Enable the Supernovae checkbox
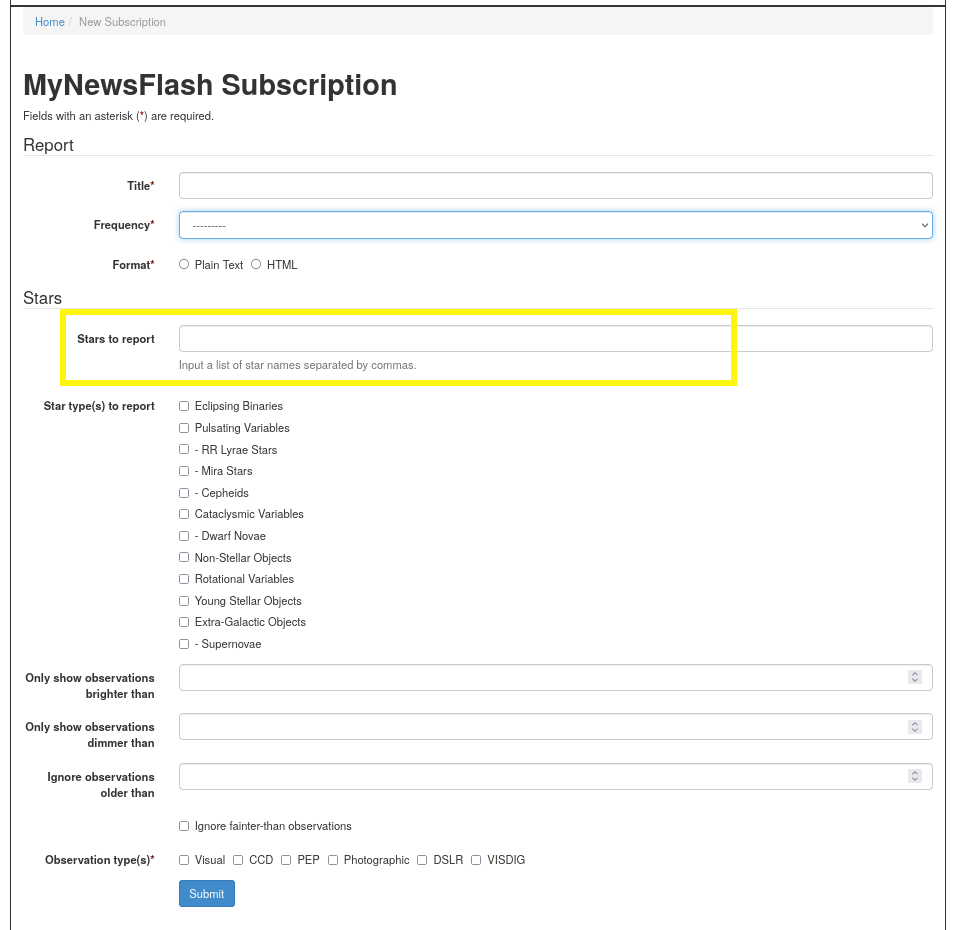The height and width of the screenshot is (930, 956). click(x=184, y=644)
